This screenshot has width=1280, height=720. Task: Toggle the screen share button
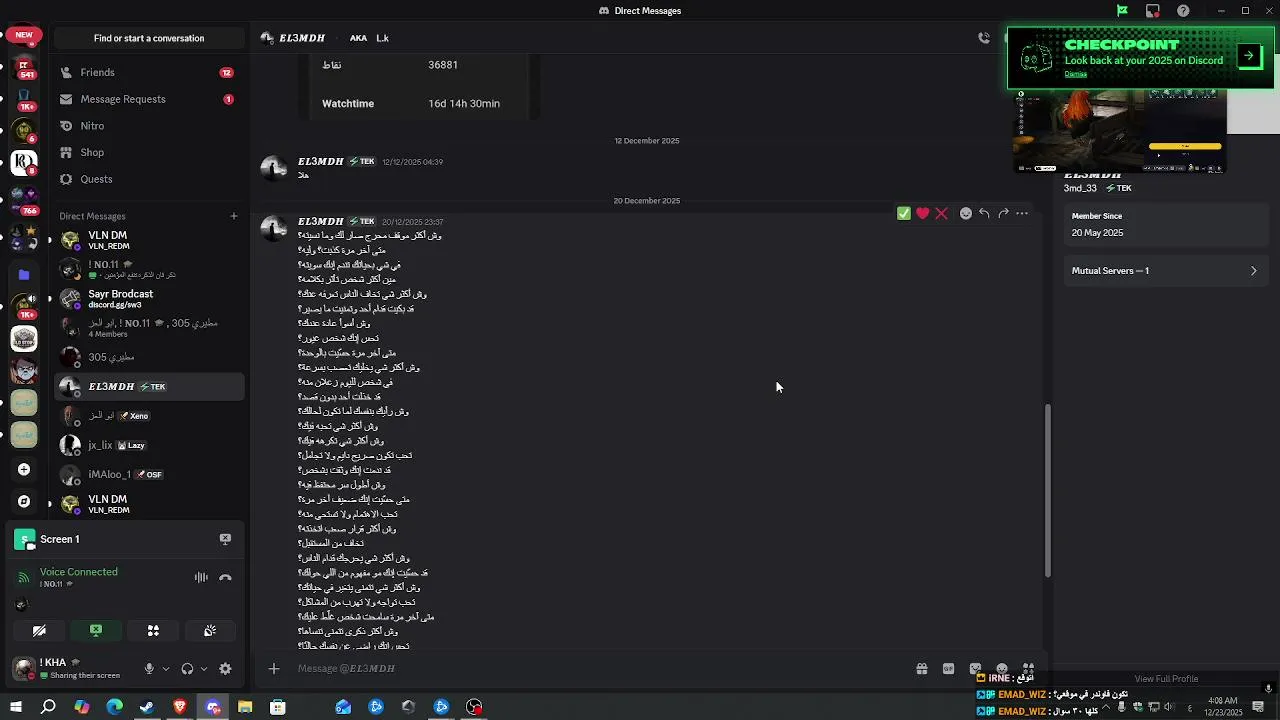[96, 630]
